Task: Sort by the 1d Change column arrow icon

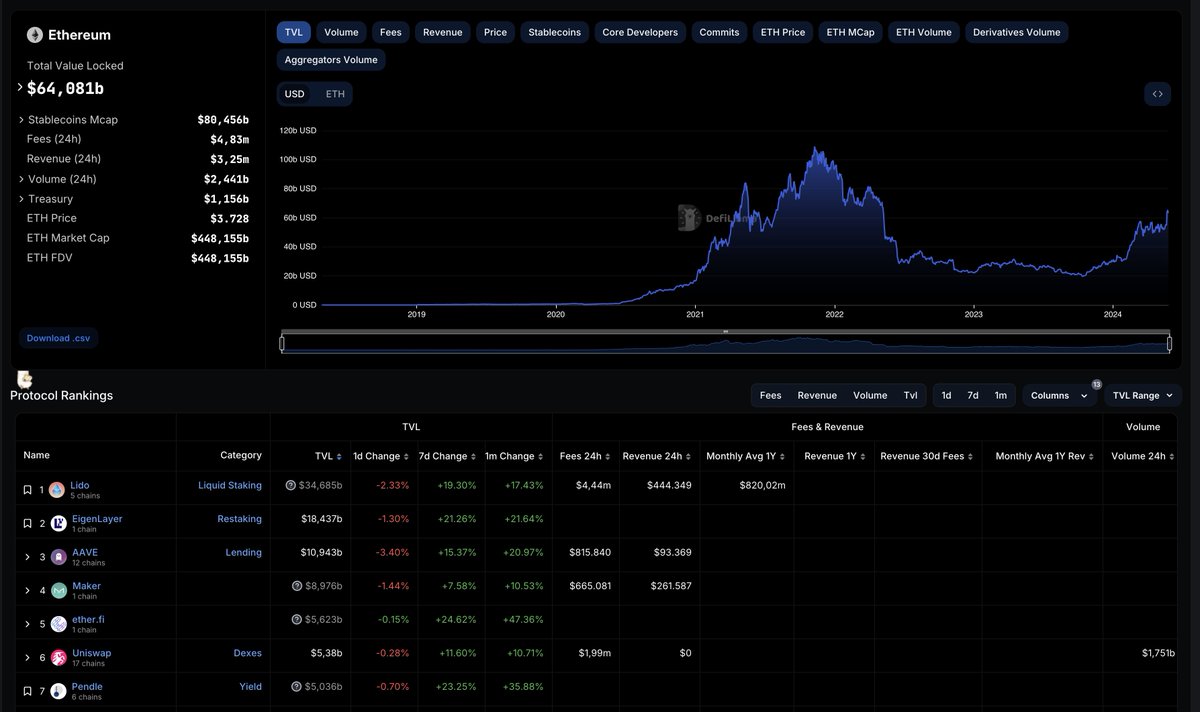Action: 406,457
